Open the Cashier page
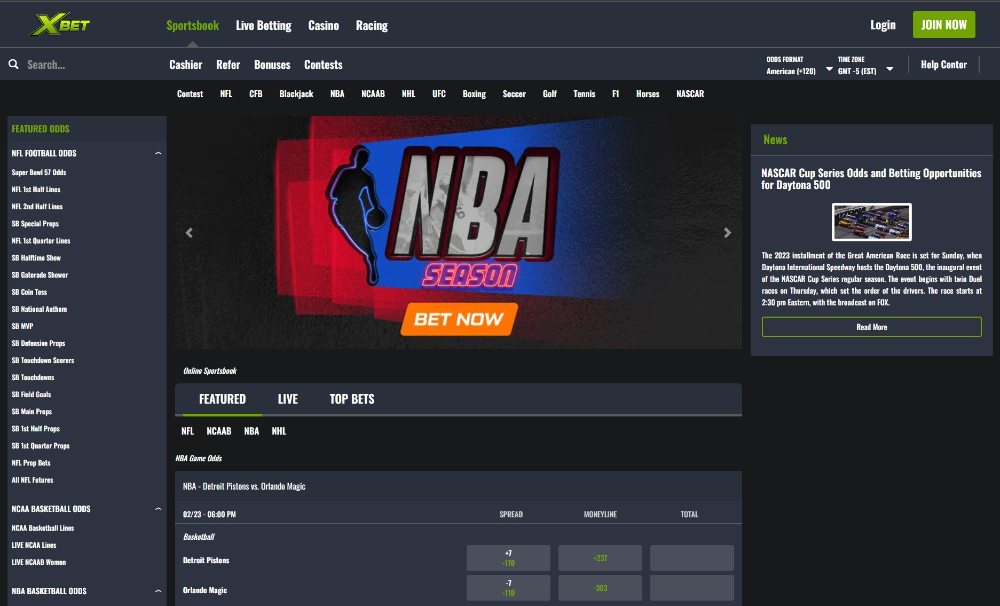The image size is (1000, 606). (x=186, y=64)
